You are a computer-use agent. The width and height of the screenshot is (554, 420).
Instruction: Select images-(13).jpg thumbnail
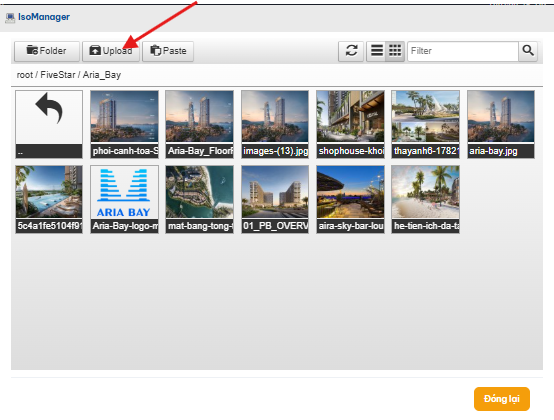click(x=275, y=124)
